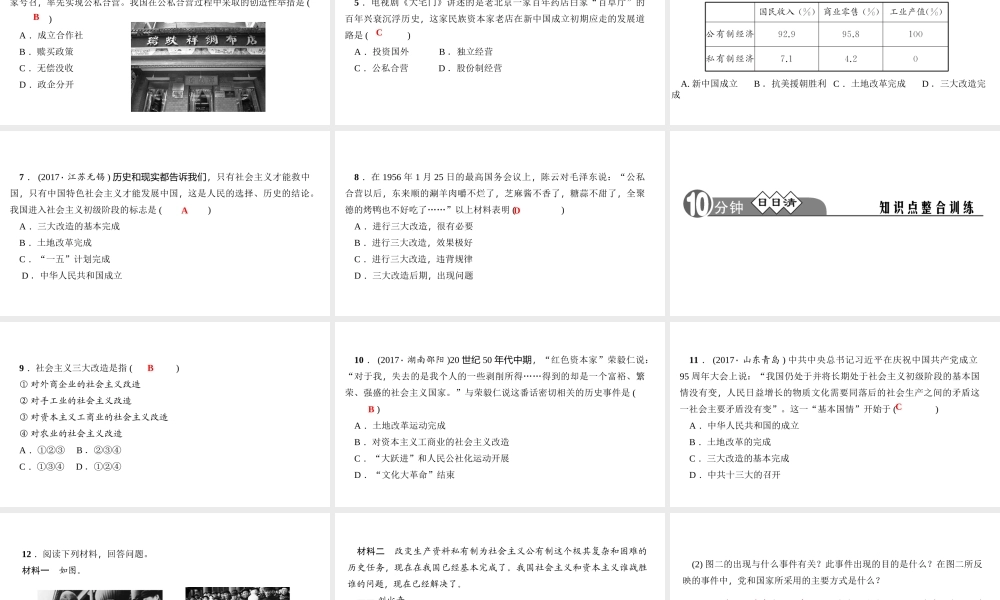Choose option A 投资国外 in question 5

(x=381, y=52)
